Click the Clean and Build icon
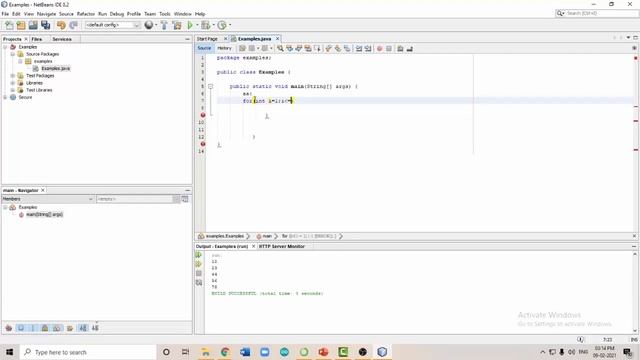640x360 pixels. (177, 25)
